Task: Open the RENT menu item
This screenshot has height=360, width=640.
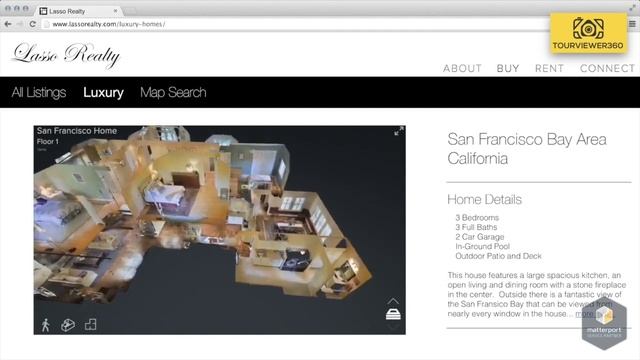Action: click(549, 68)
